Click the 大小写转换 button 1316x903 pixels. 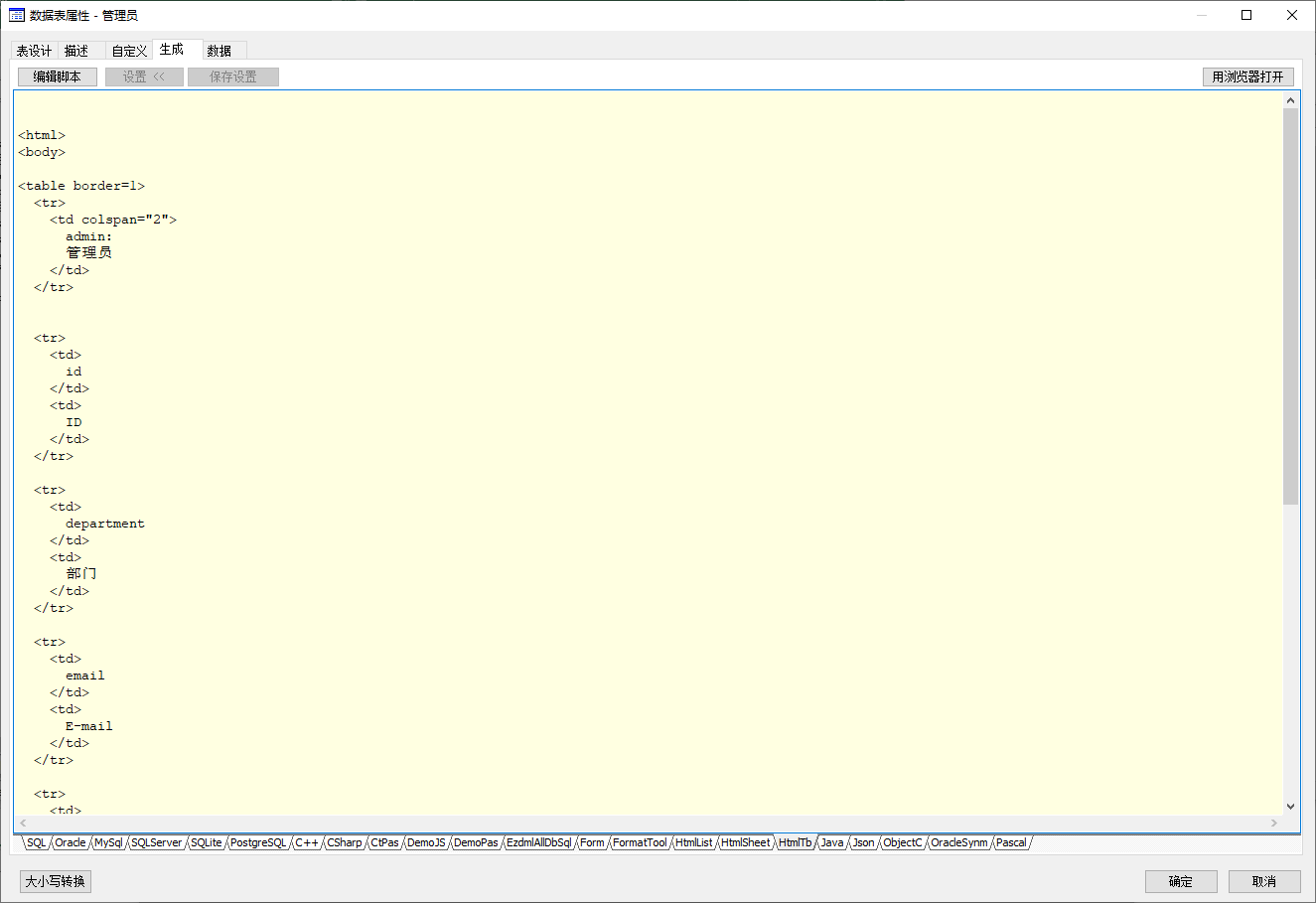click(56, 881)
